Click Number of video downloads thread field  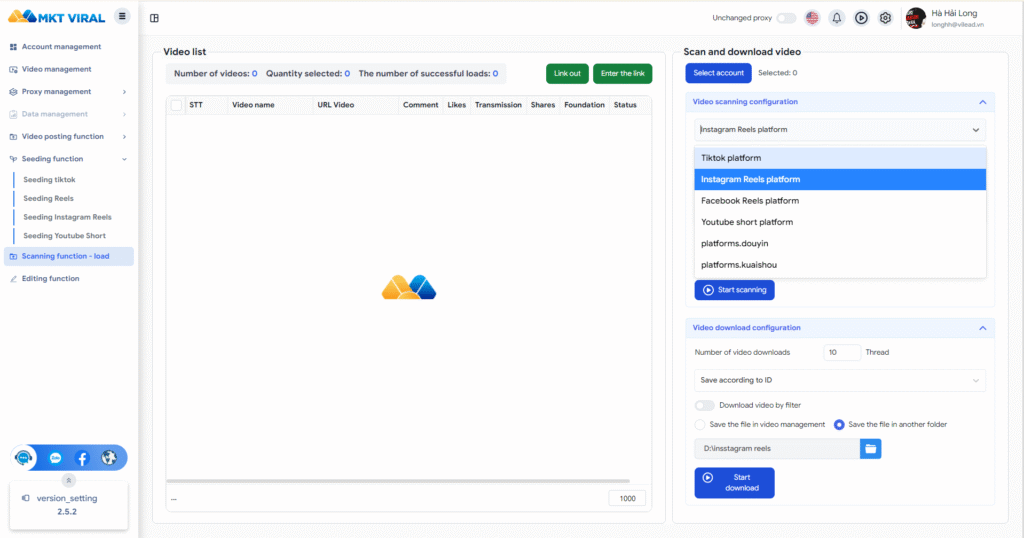[842, 353]
